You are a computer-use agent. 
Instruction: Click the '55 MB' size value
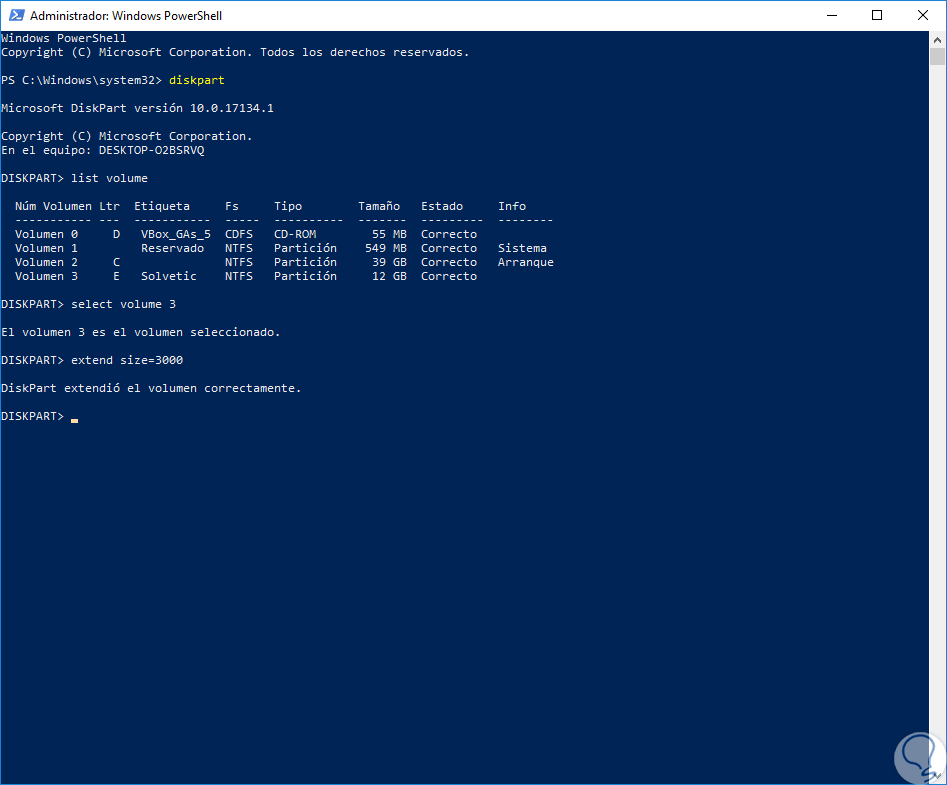pyautogui.click(x=390, y=234)
